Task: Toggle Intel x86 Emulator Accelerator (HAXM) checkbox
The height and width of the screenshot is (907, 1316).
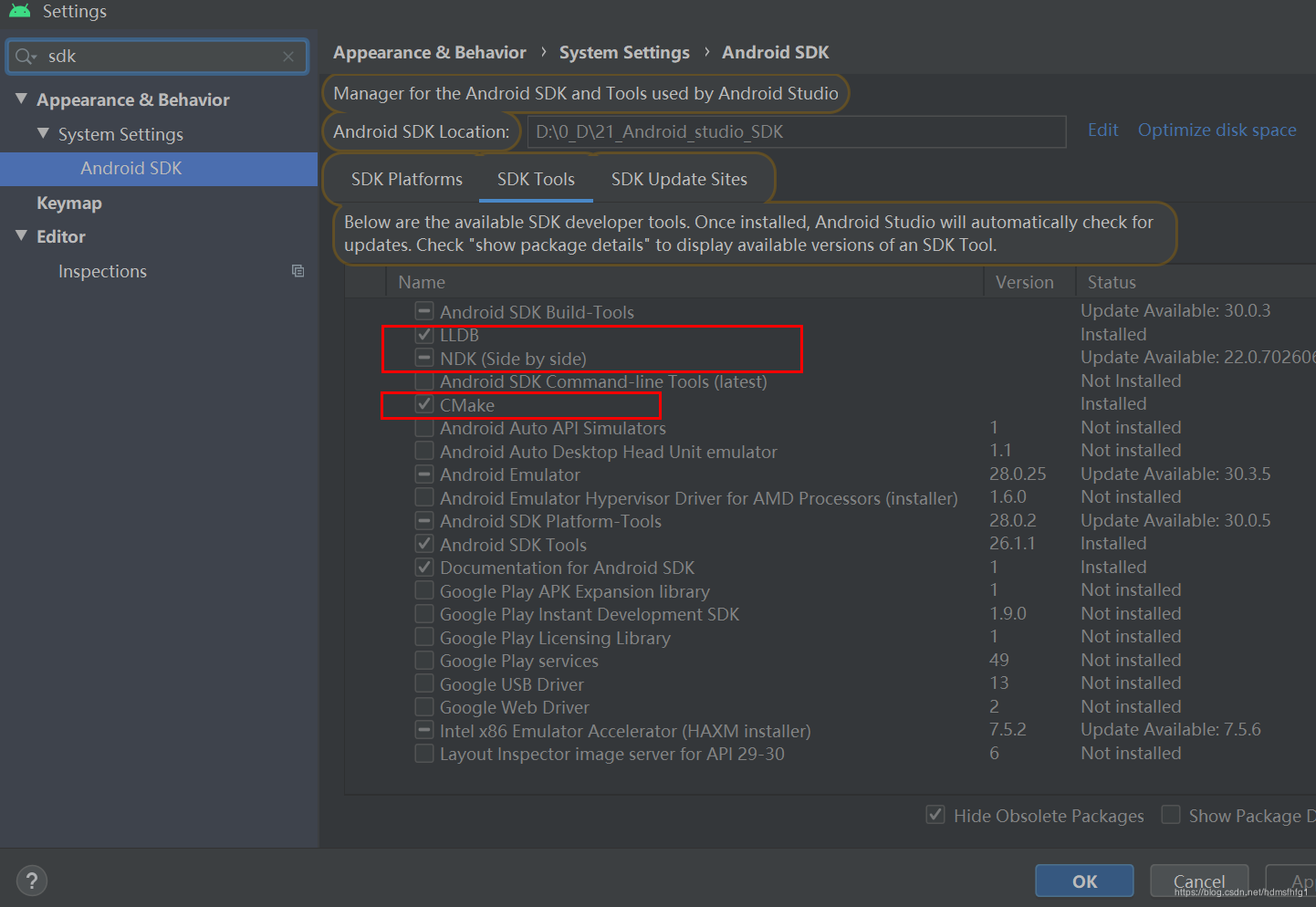Action: (x=424, y=730)
